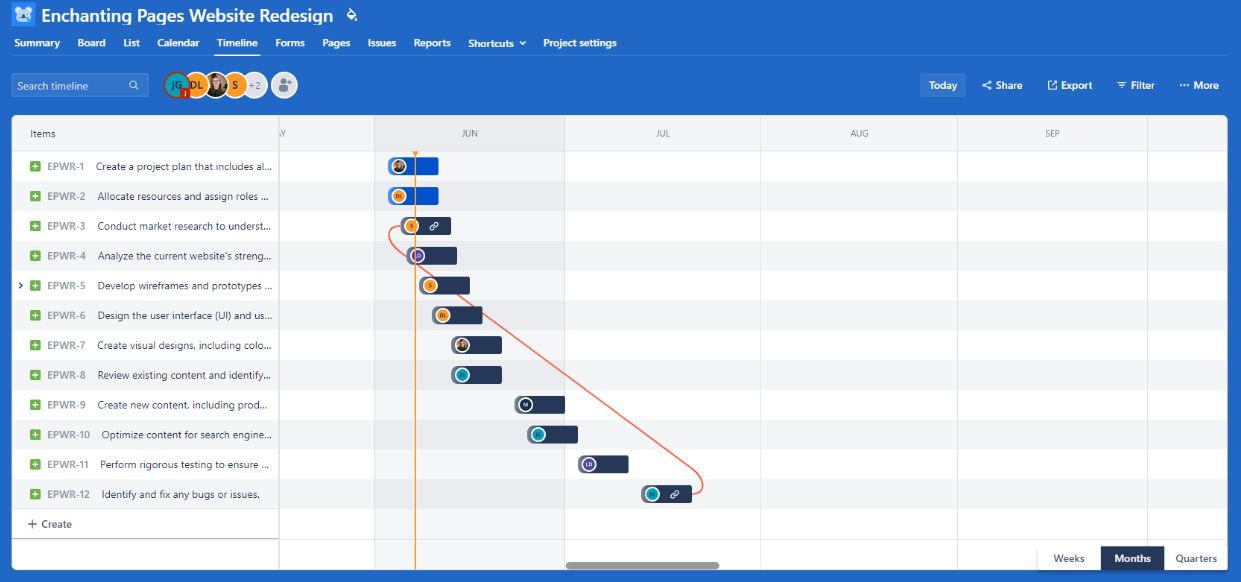This screenshot has width=1241, height=582.
Task: Click the green issue icon for EPWR-3
Action: (x=35, y=226)
